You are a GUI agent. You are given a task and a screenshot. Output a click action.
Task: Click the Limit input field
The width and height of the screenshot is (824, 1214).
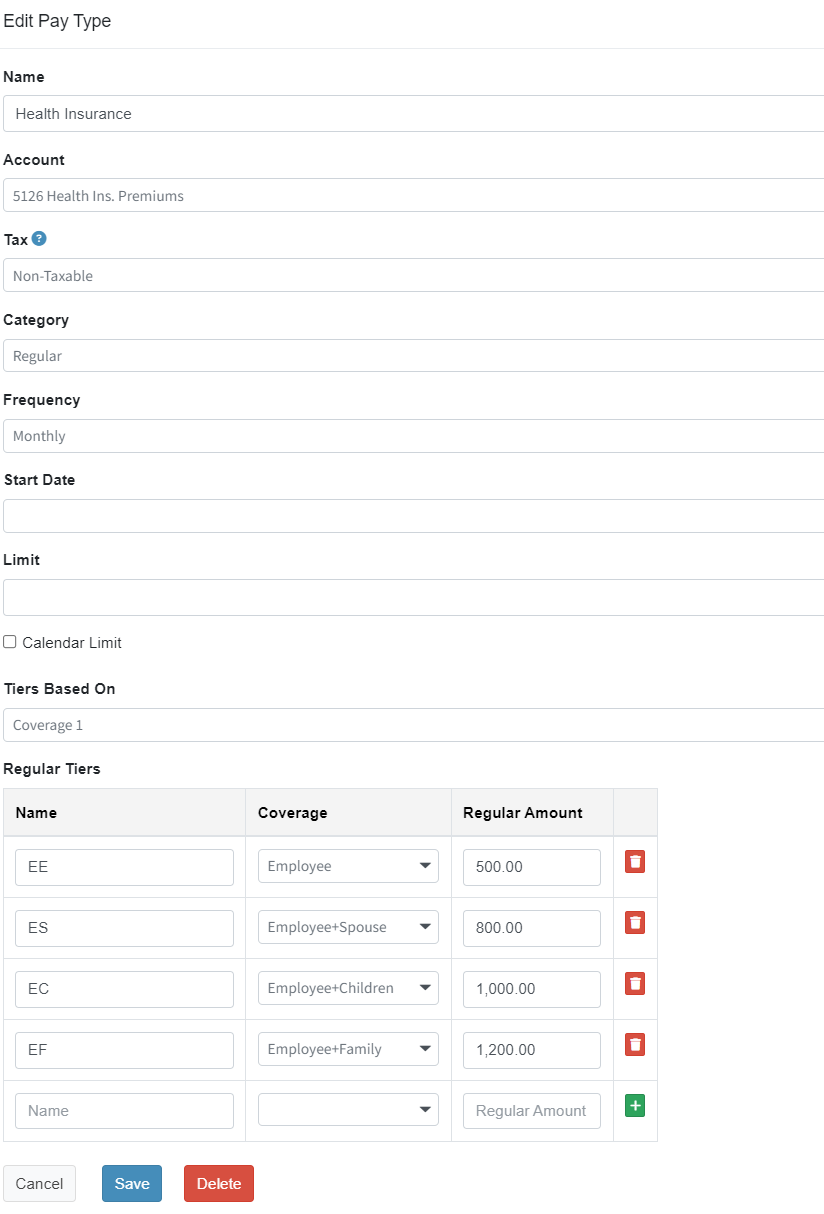pos(414,597)
